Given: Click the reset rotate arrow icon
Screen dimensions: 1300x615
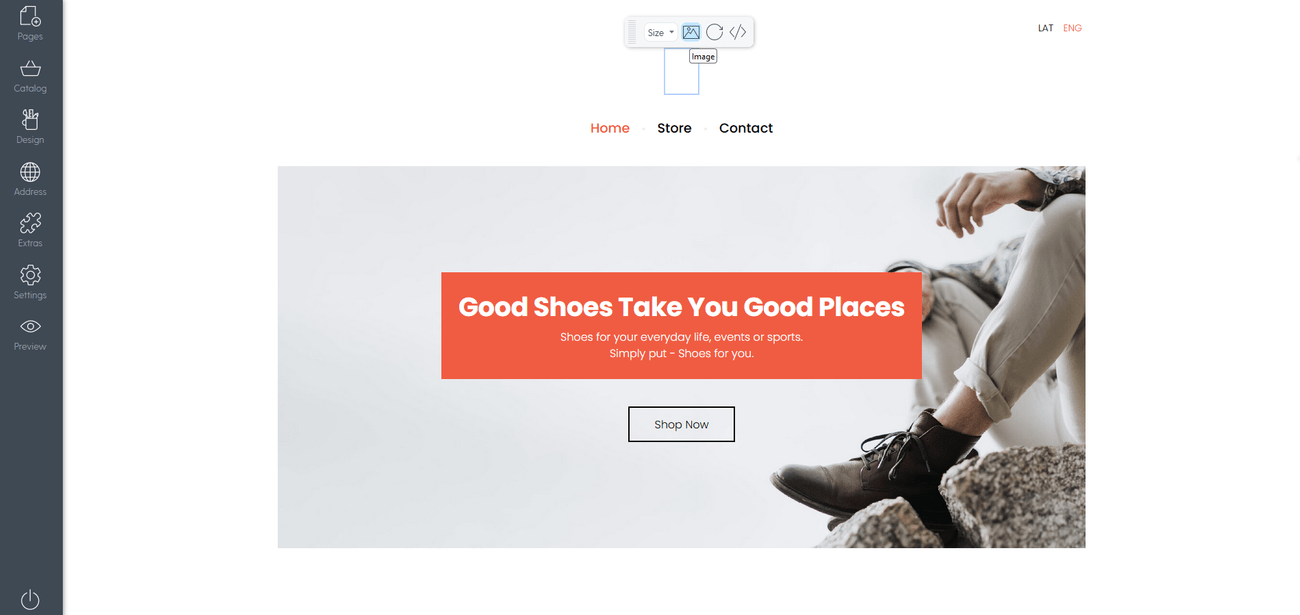Looking at the screenshot, I should tap(714, 32).
